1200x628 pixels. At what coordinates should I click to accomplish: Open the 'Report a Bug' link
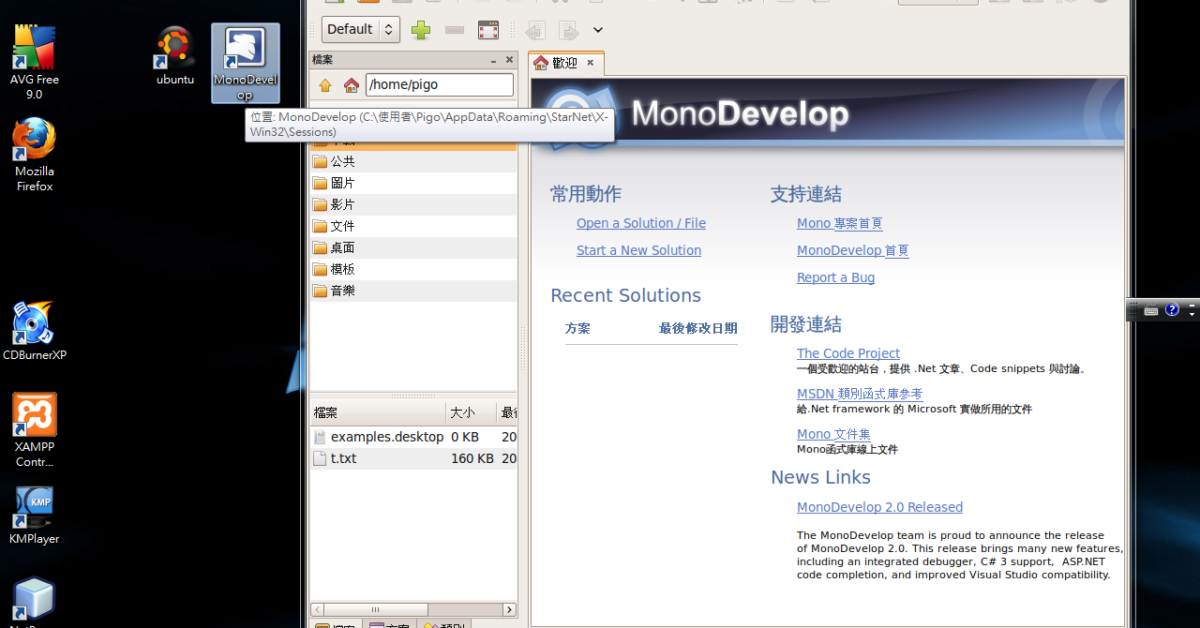(x=835, y=277)
